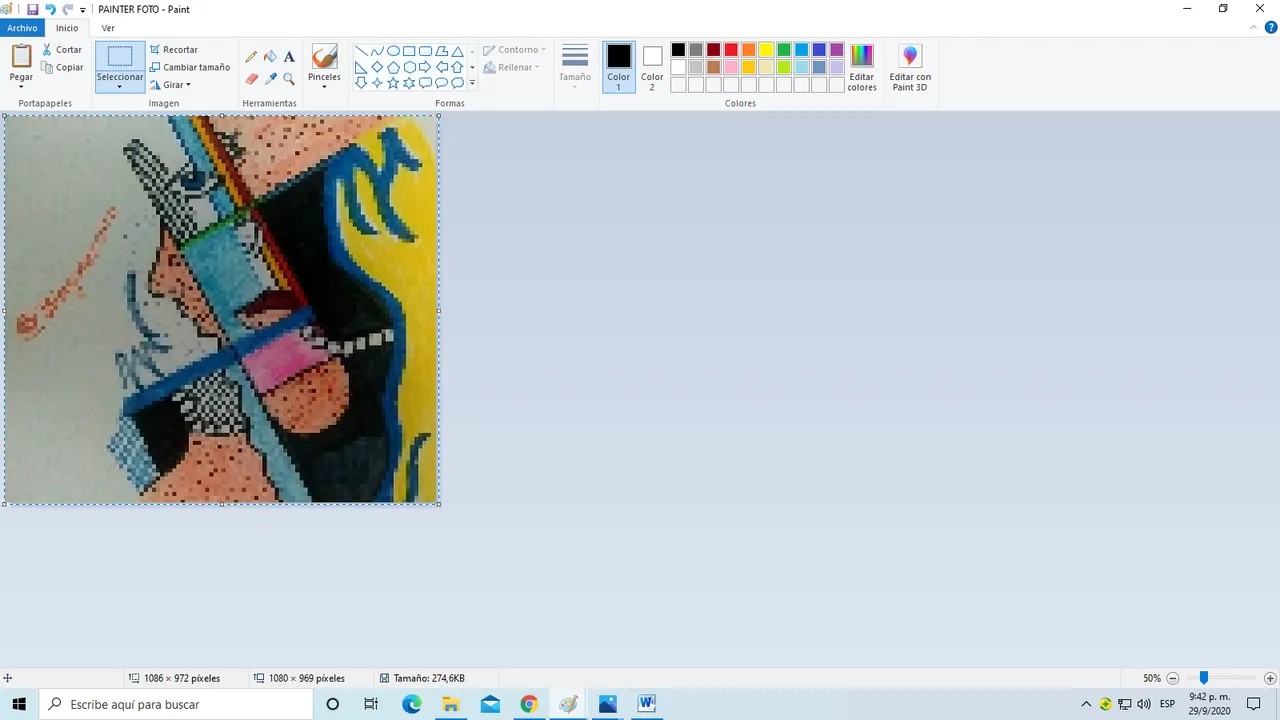Image resolution: width=1280 pixels, height=720 pixels.
Task: Click Cambiar tamaño button
Action: click(x=190, y=67)
